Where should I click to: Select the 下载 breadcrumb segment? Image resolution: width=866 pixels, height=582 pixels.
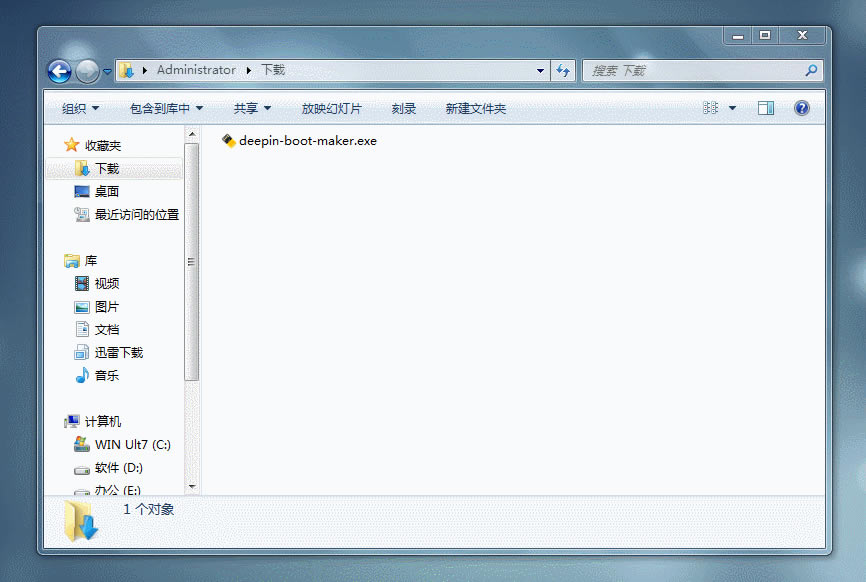[x=273, y=70]
